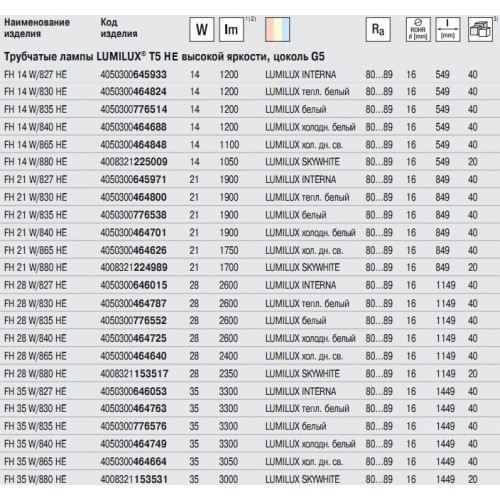Screen dimensions: 500x500
Task: Click the LUMILUX T5 HE section heading
Action: (164, 57)
